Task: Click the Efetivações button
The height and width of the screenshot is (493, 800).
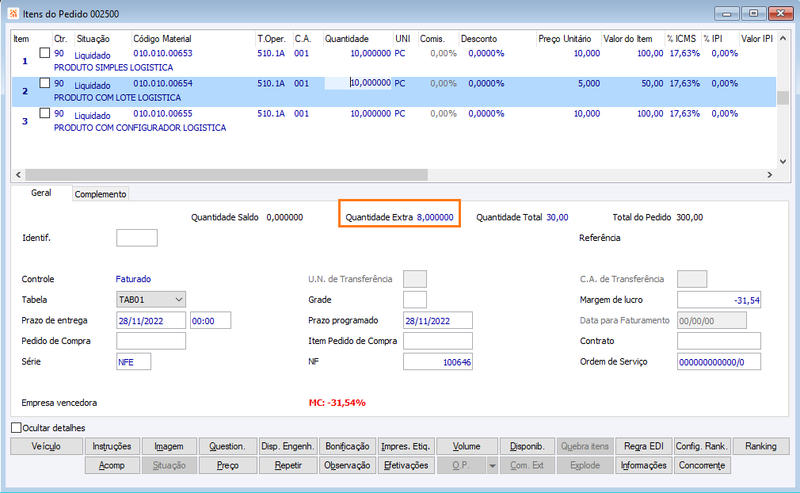Action: tap(406, 465)
